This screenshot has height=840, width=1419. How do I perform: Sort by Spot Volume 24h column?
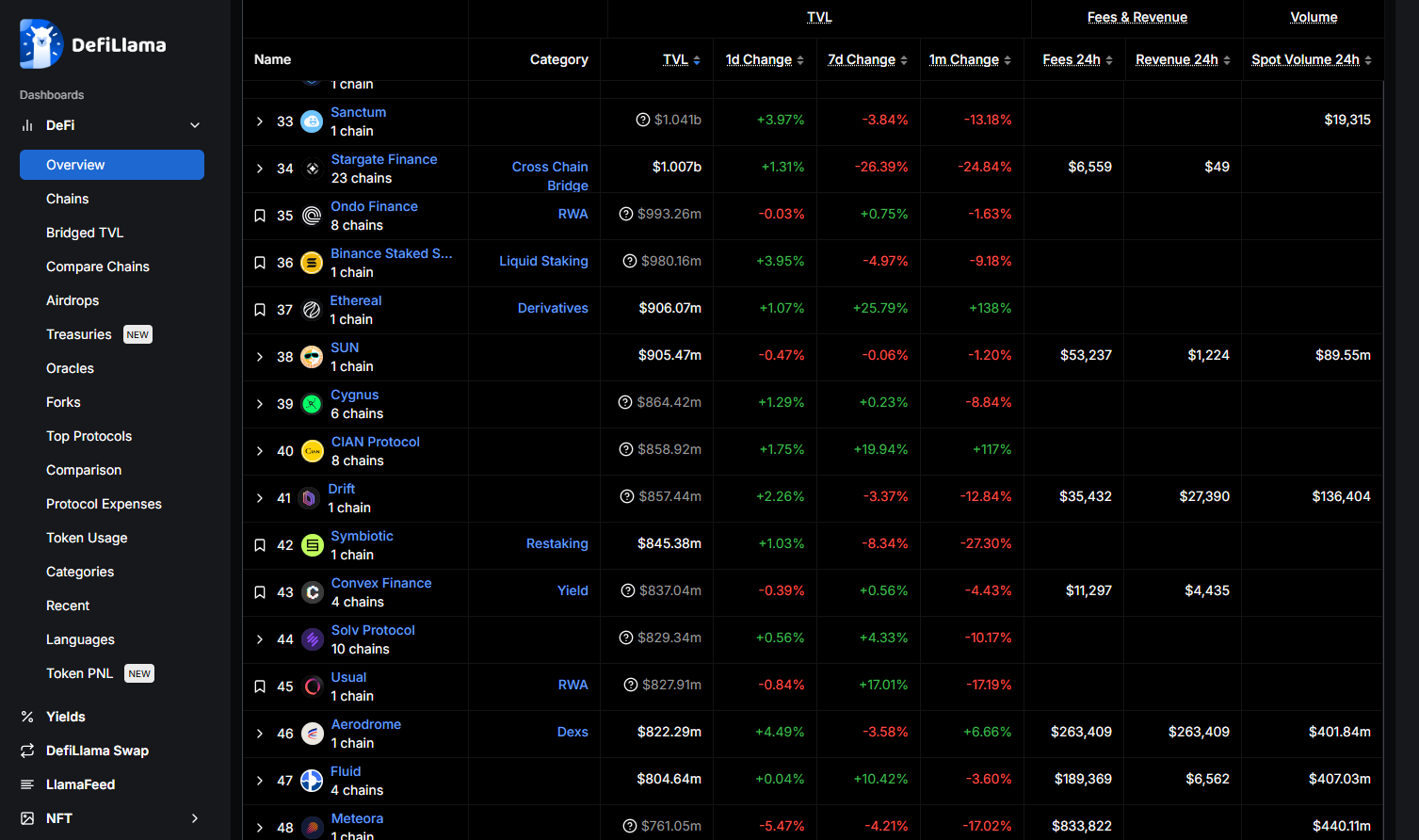coord(1312,59)
